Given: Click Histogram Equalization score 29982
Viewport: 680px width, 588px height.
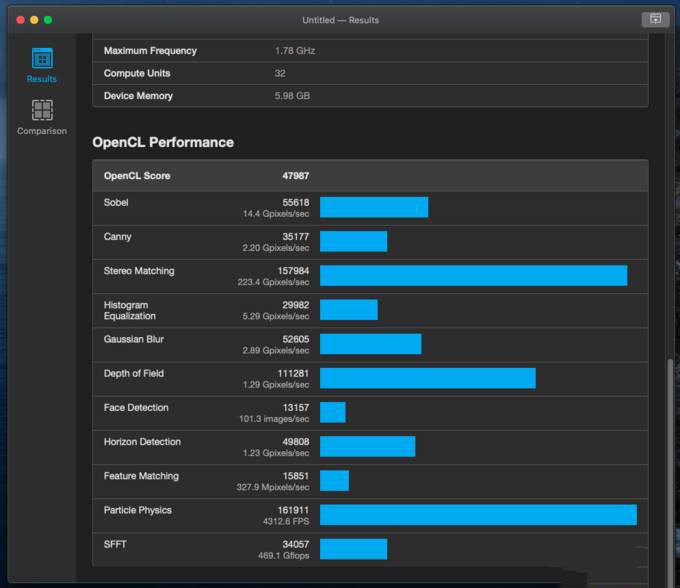Looking at the screenshot, I should 296,305.
